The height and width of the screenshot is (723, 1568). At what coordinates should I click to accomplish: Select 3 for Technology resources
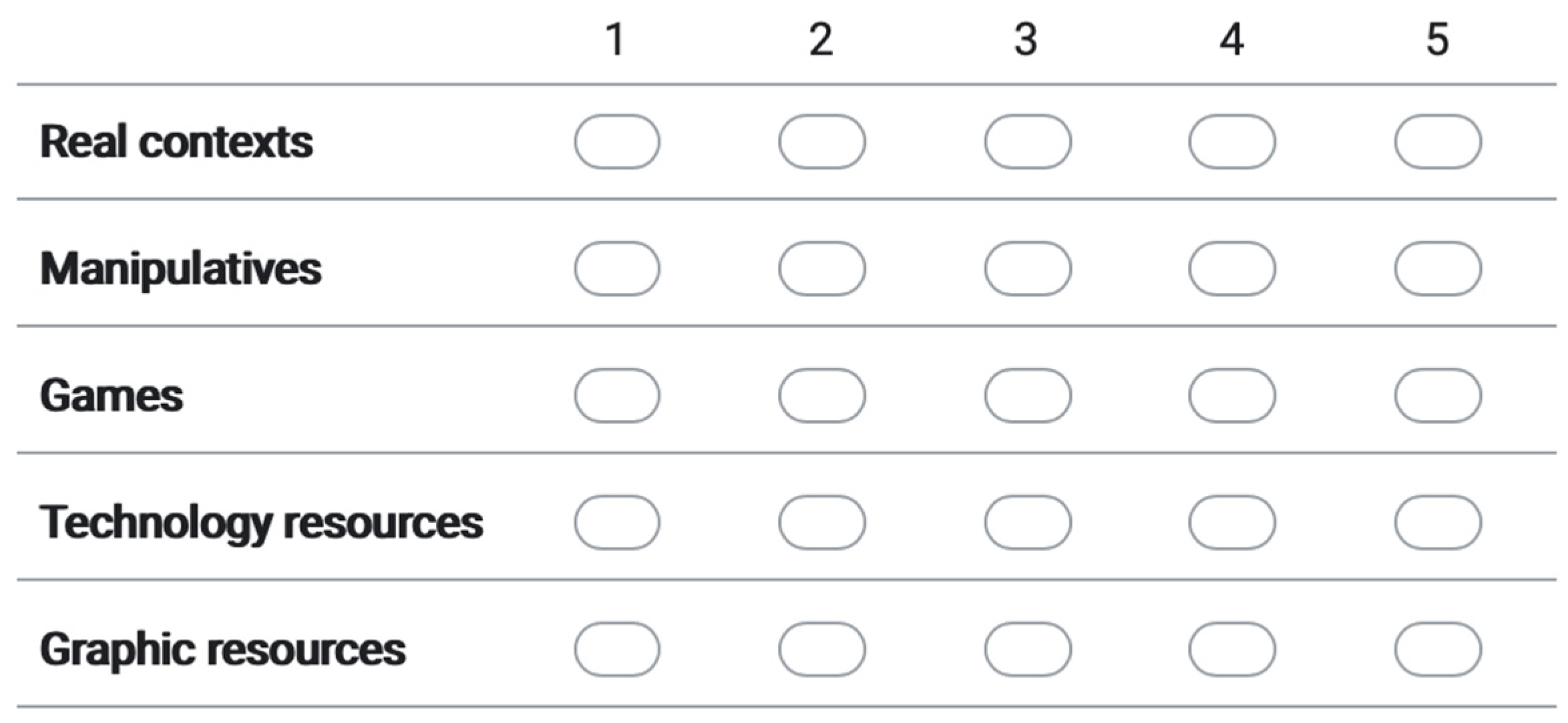(x=1027, y=522)
